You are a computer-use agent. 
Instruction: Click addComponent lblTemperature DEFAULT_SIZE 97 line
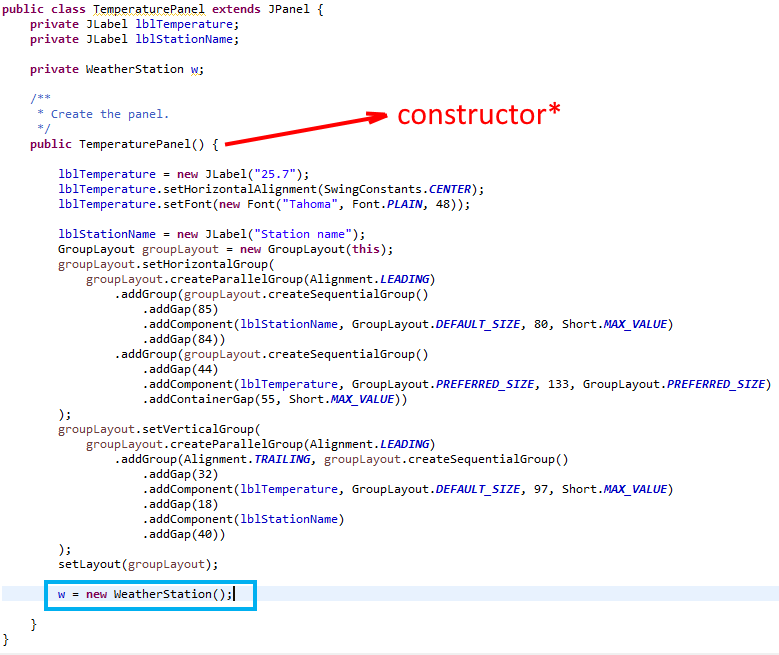click(x=408, y=490)
